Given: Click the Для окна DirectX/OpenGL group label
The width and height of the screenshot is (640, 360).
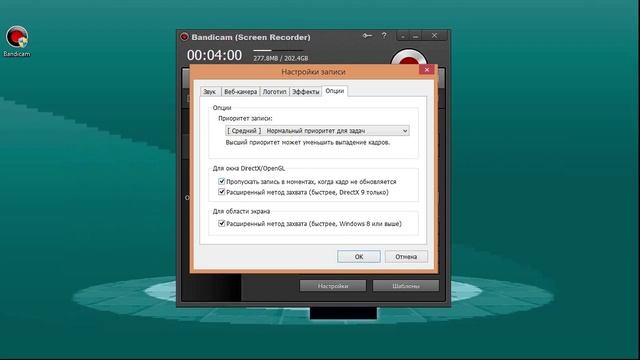Looking at the screenshot, I should click(249, 168).
